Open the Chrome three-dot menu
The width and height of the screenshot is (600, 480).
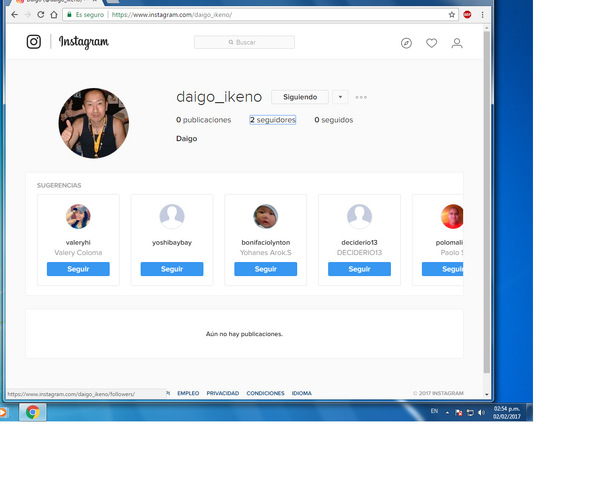[482, 15]
